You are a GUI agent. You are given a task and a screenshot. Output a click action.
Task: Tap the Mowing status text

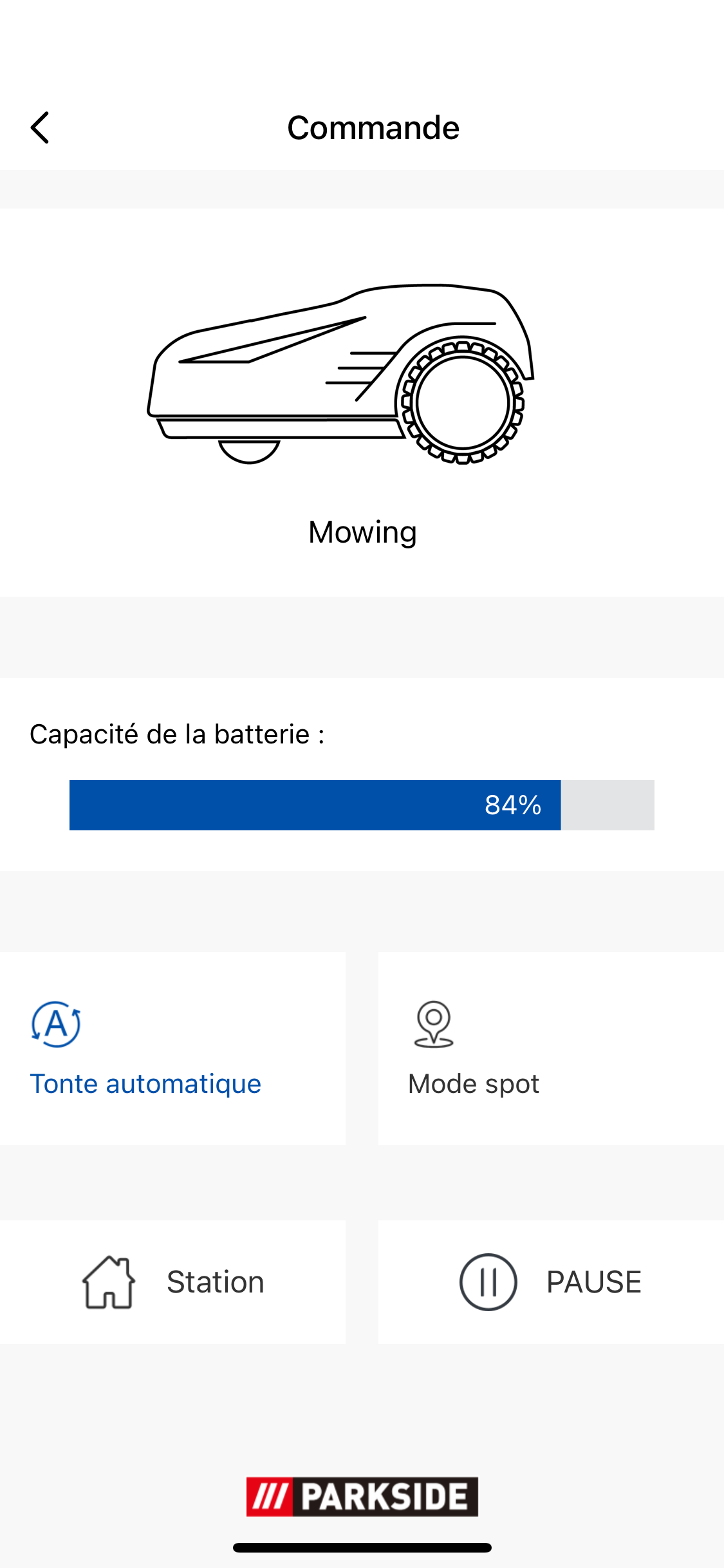(362, 533)
